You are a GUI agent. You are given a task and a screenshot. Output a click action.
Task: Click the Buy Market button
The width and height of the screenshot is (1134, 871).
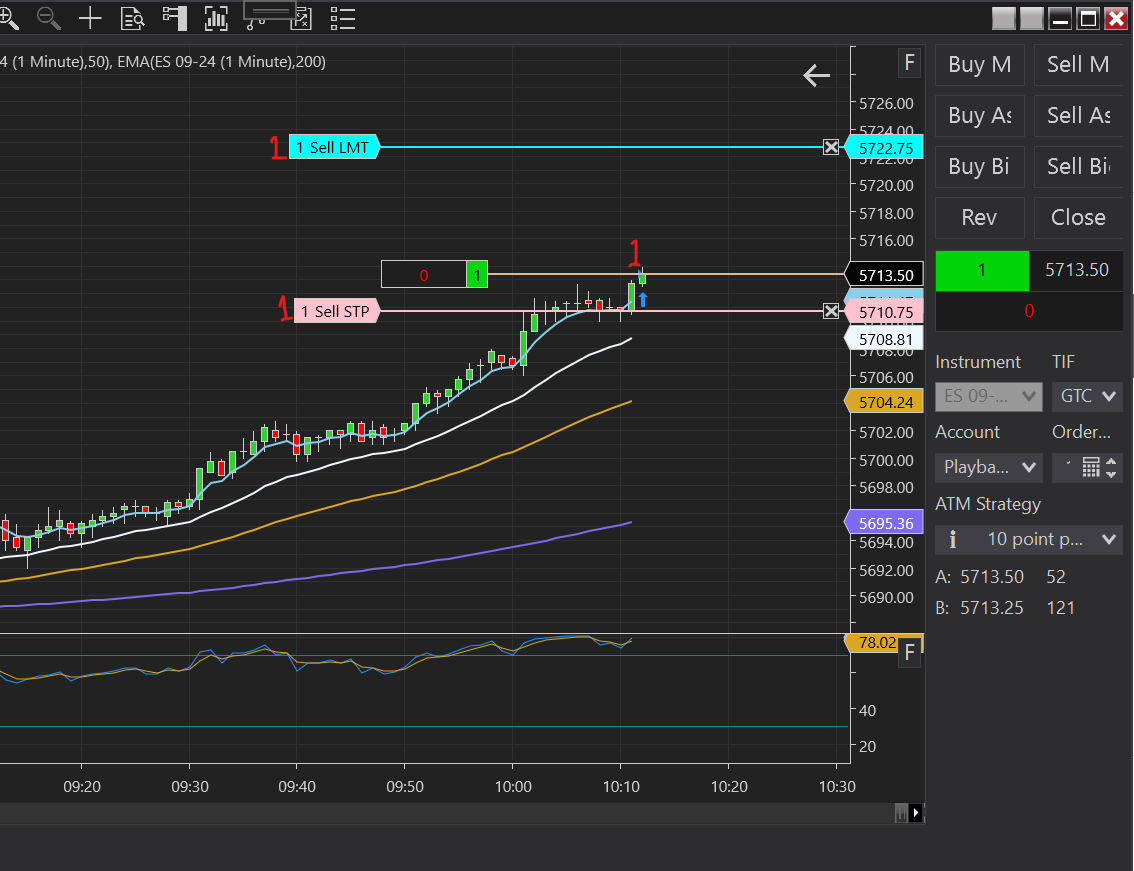980,64
